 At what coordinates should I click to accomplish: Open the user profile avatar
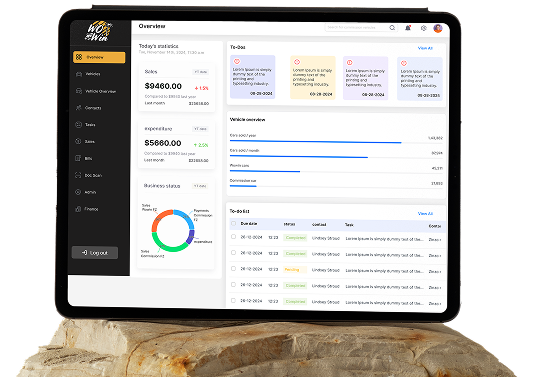pos(438,29)
